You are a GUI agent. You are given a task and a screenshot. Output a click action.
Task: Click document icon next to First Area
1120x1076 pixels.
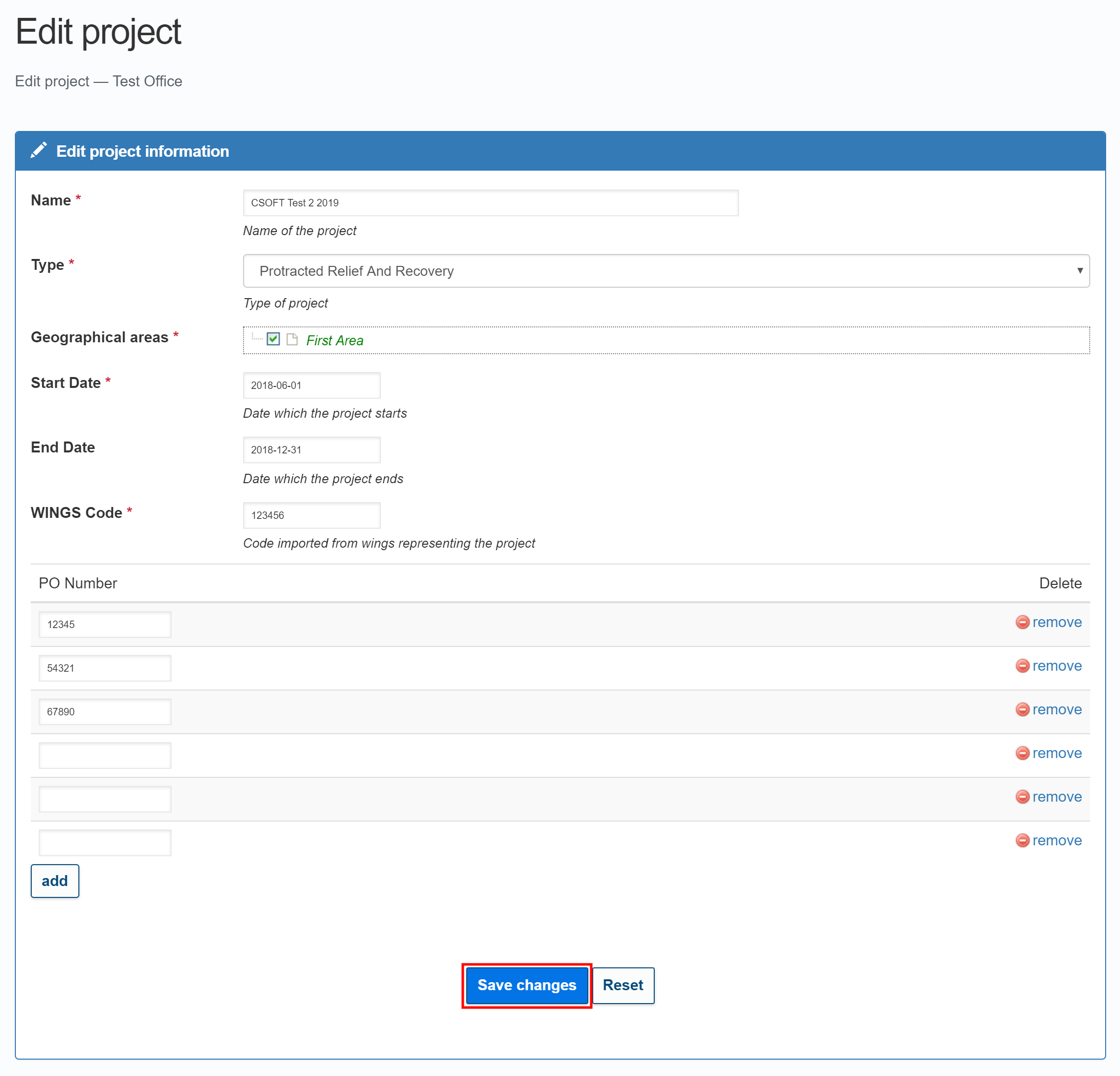(x=292, y=339)
